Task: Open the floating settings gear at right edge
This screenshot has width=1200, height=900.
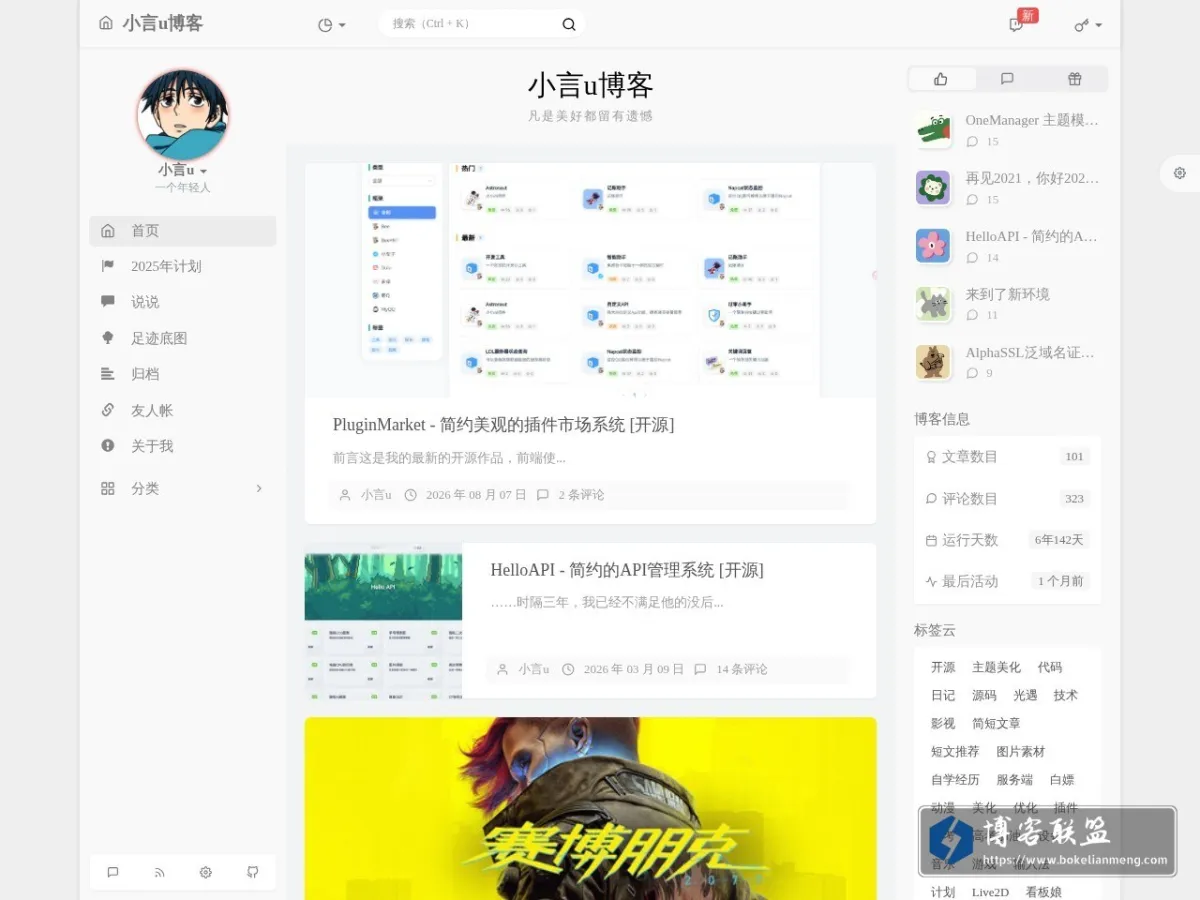Action: pos(1180,173)
